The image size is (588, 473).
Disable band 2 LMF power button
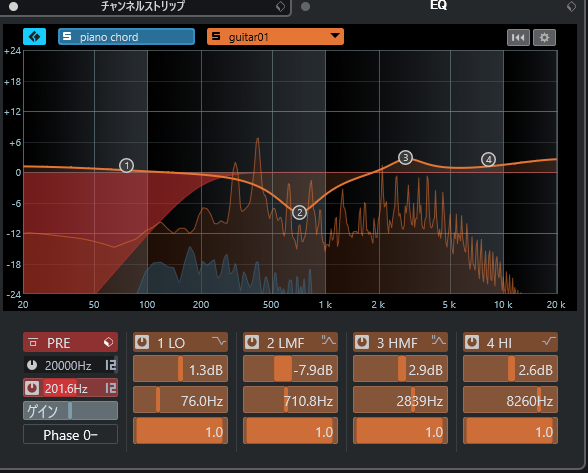(252, 342)
